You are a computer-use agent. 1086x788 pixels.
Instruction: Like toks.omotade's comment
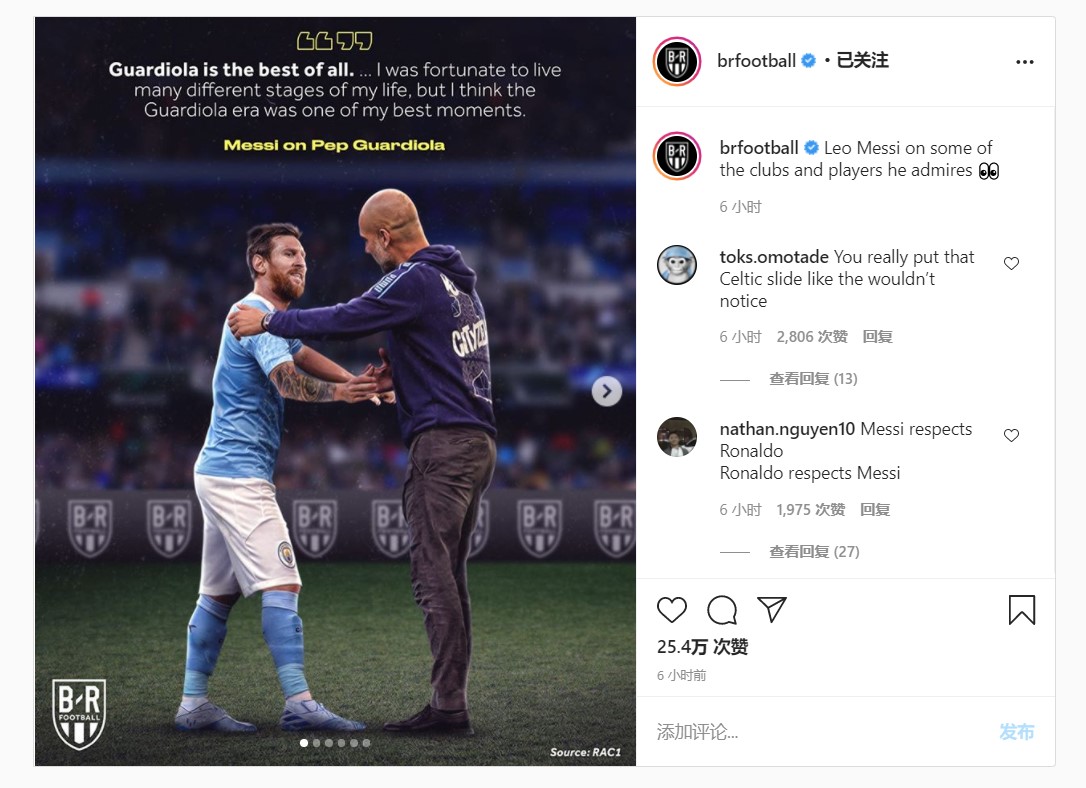[1011, 263]
